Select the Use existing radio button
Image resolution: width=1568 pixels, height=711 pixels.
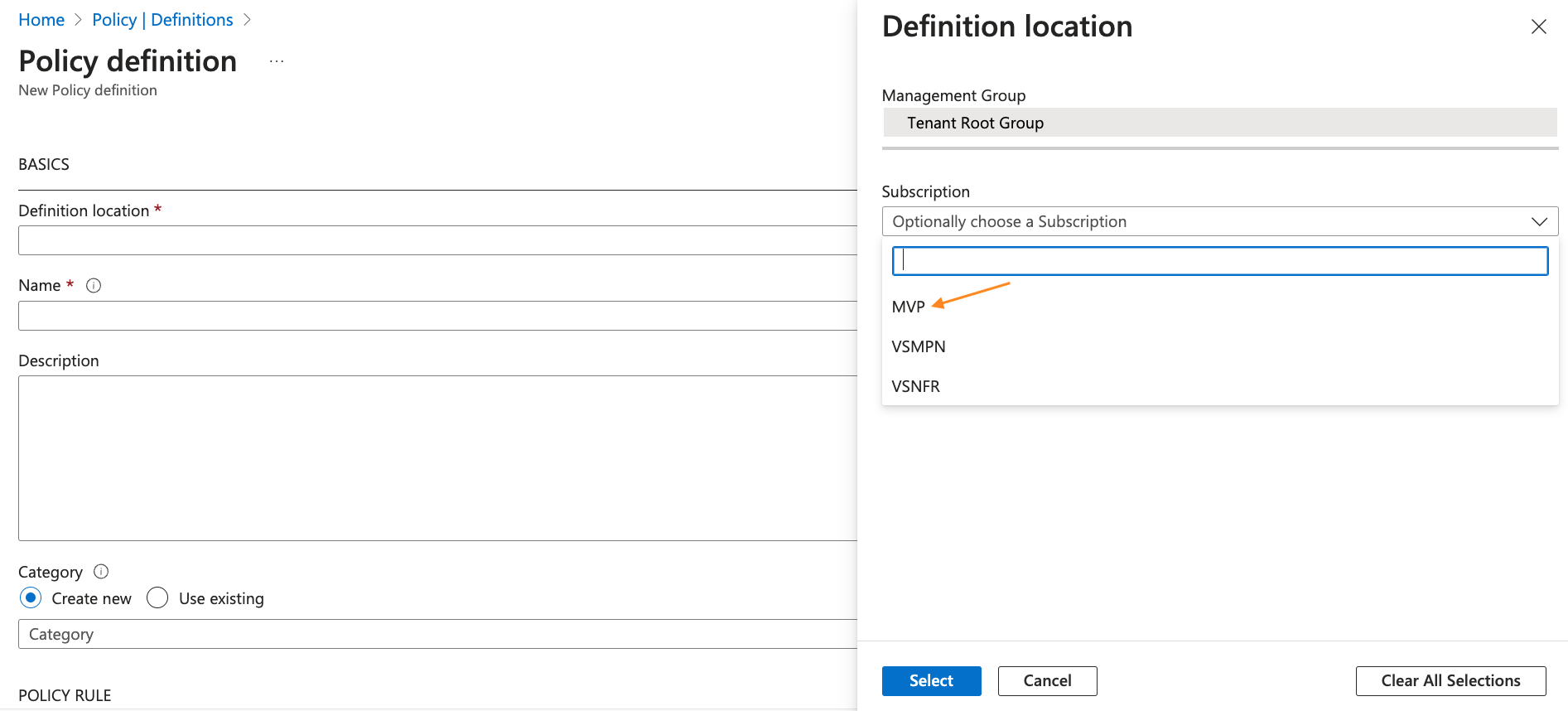pyautogui.click(x=157, y=598)
